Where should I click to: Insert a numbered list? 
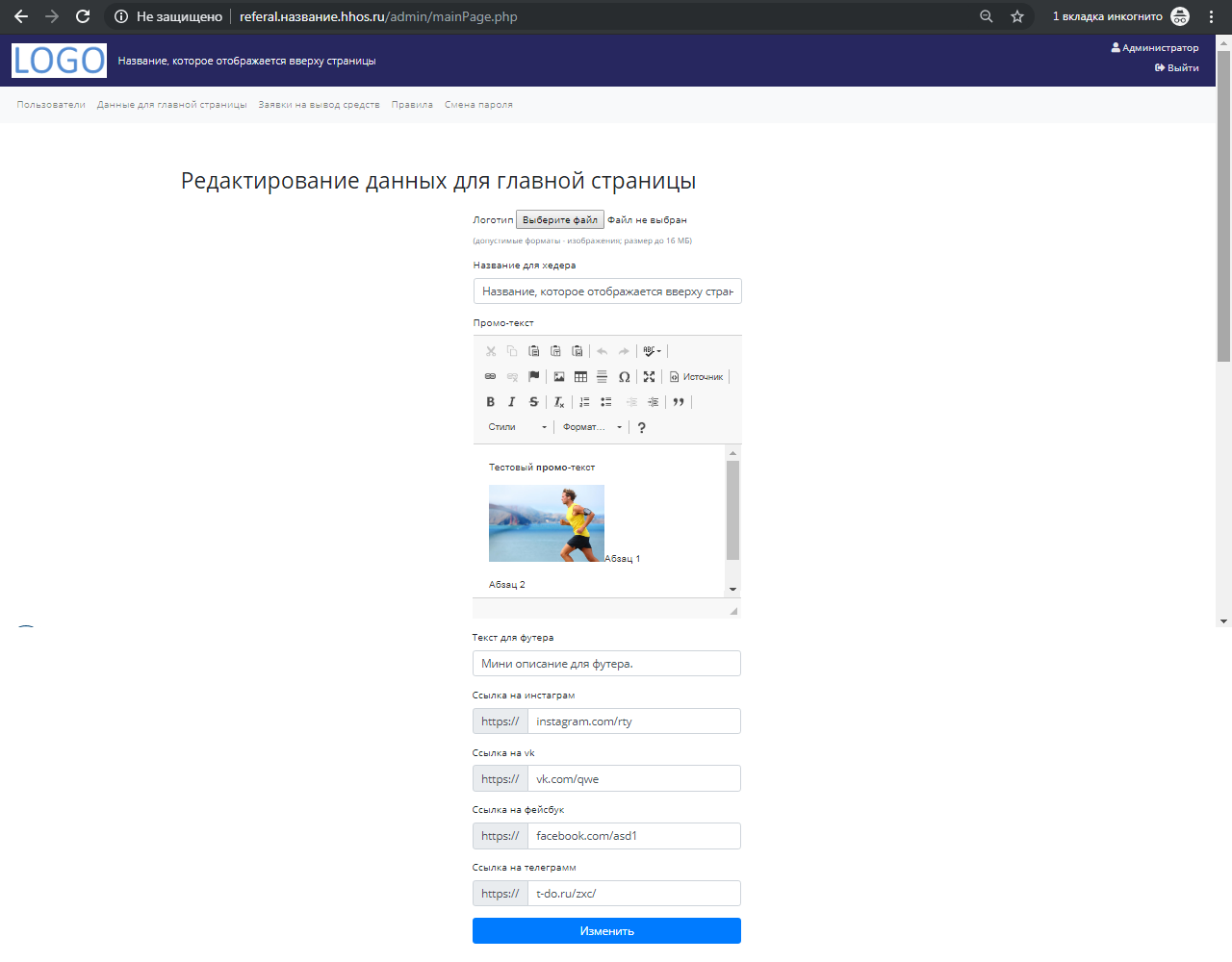click(x=584, y=402)
